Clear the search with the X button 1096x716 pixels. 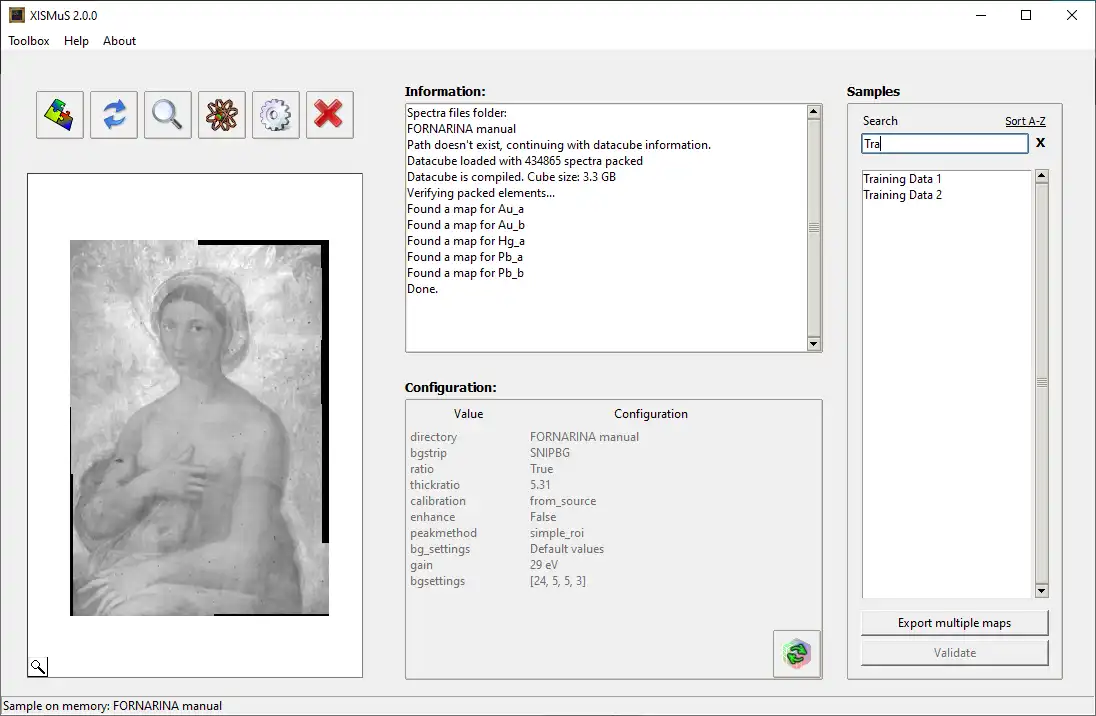[1039, 143]
